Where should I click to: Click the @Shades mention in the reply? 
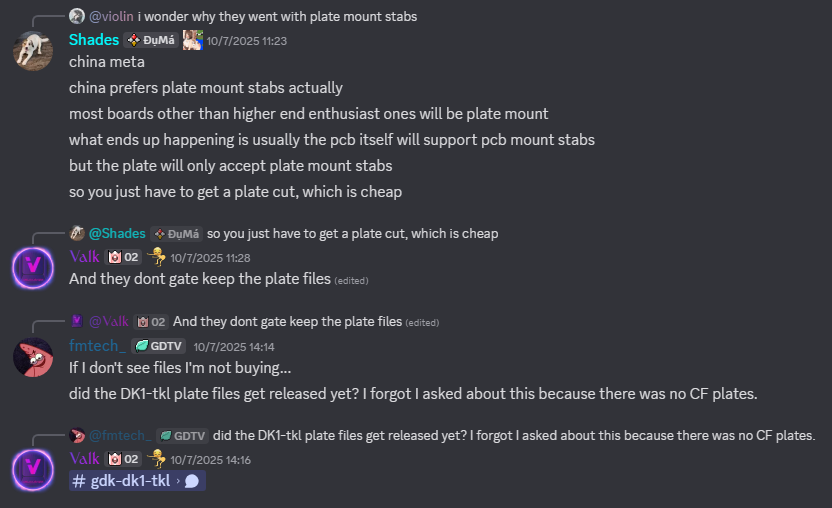click(117, 233)
